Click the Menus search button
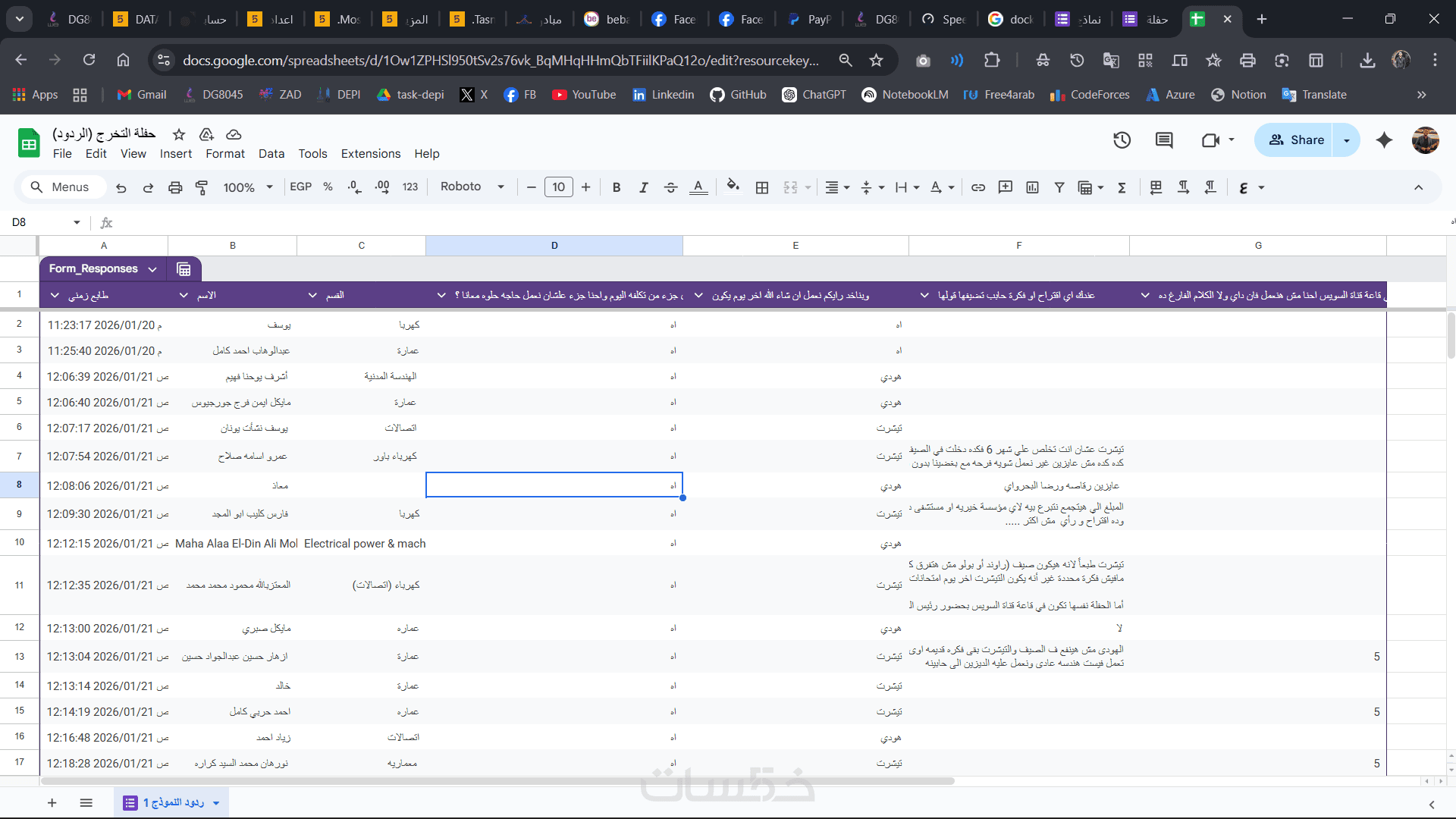 pyautogui.click(x=60, y=187)
